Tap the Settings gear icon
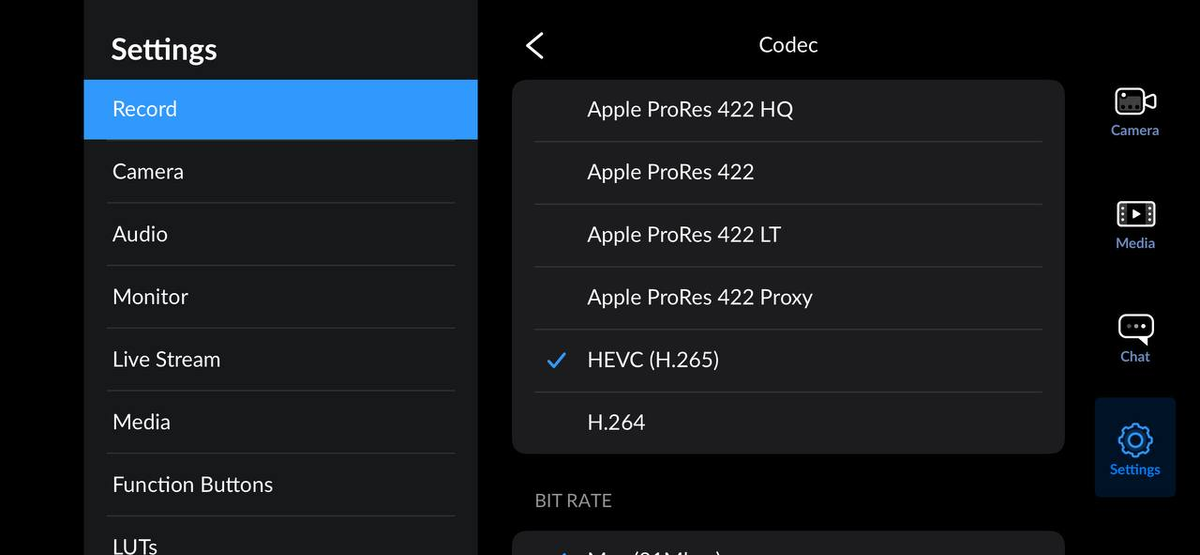Viewport: 1200px width, 555px height. click(x=1135, y=440)
